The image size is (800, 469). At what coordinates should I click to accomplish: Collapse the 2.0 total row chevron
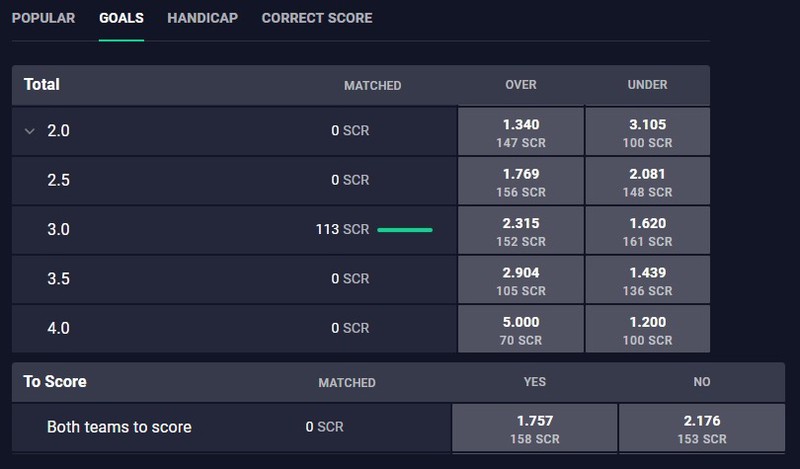tap(30, 131)
